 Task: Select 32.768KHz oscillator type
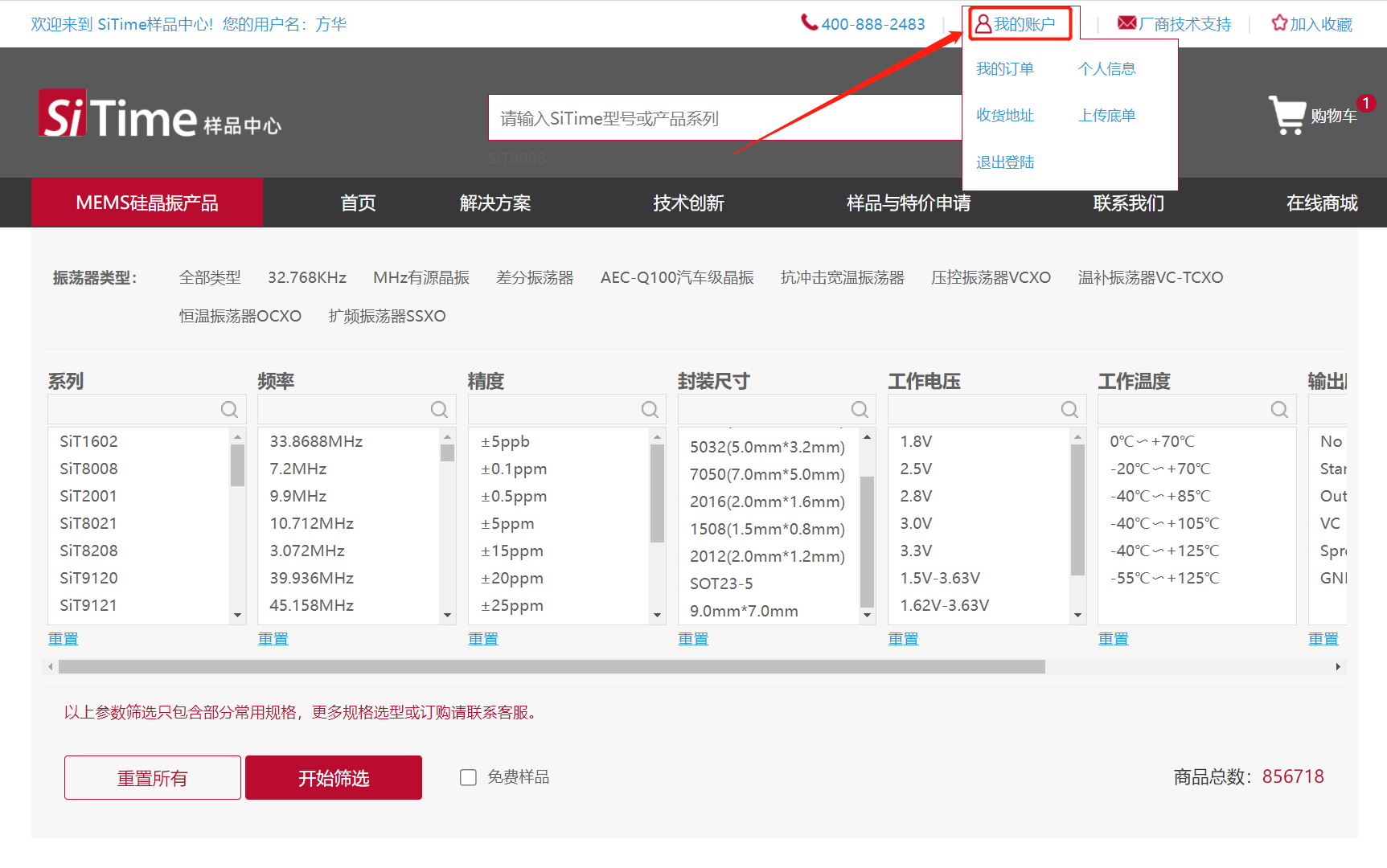307,277
